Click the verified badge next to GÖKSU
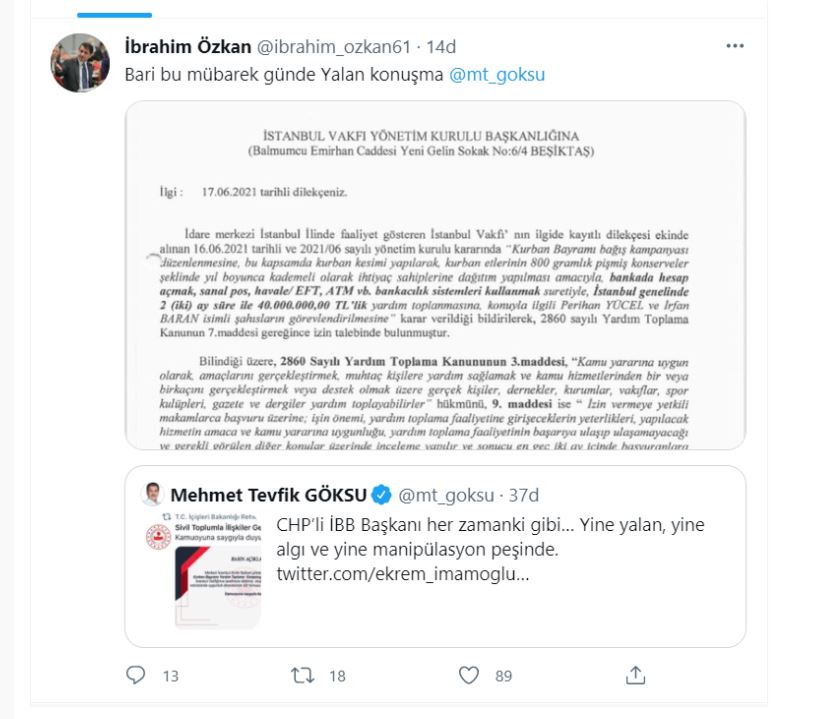Screen dimensions: 814x719 click(x=382, y=495)
